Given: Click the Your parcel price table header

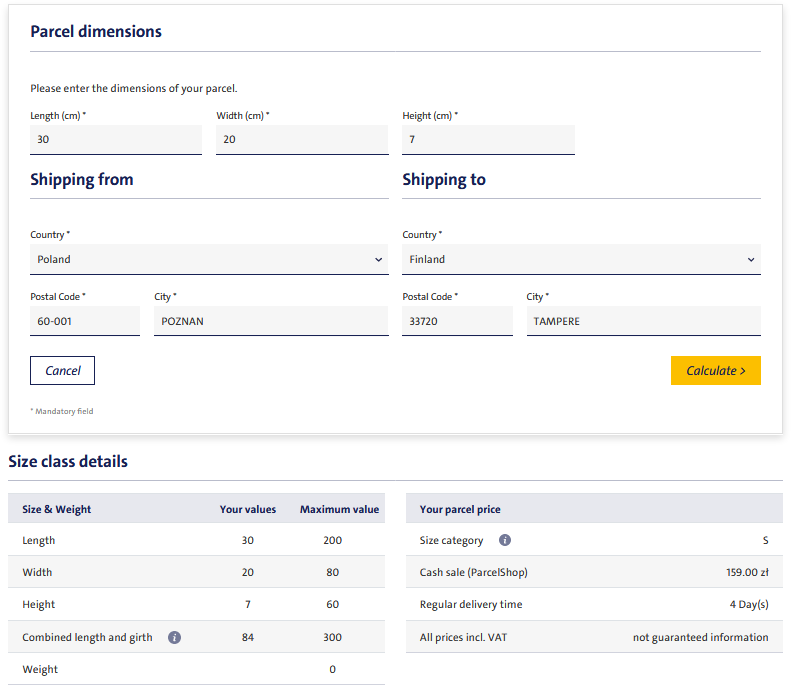Looking at the screenshot, I should coord(460,509).
